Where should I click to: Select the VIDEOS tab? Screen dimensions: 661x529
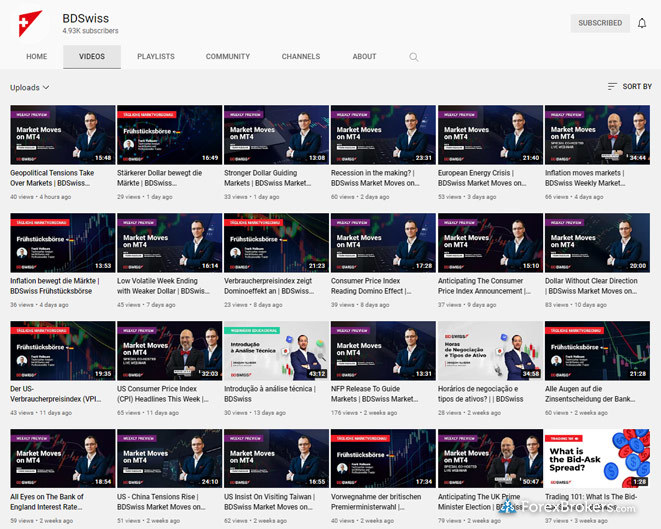tap(92, 56)
